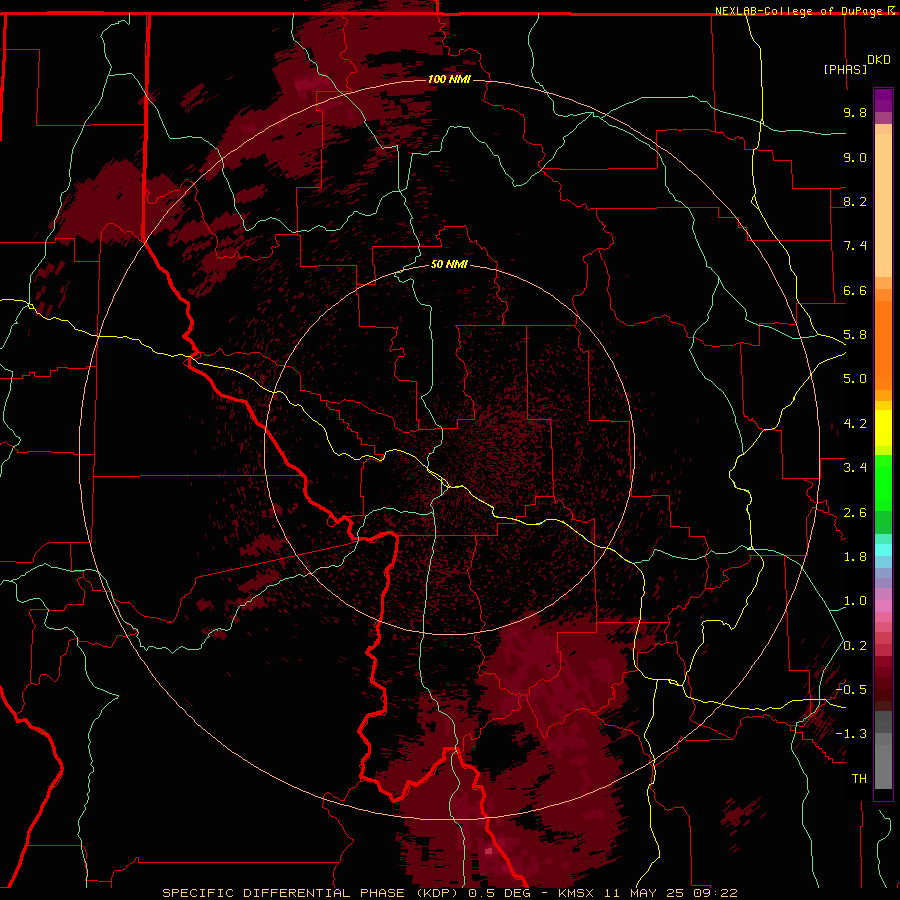
Task: Click the 100 NMI range ring label
Action: [449, 79]
